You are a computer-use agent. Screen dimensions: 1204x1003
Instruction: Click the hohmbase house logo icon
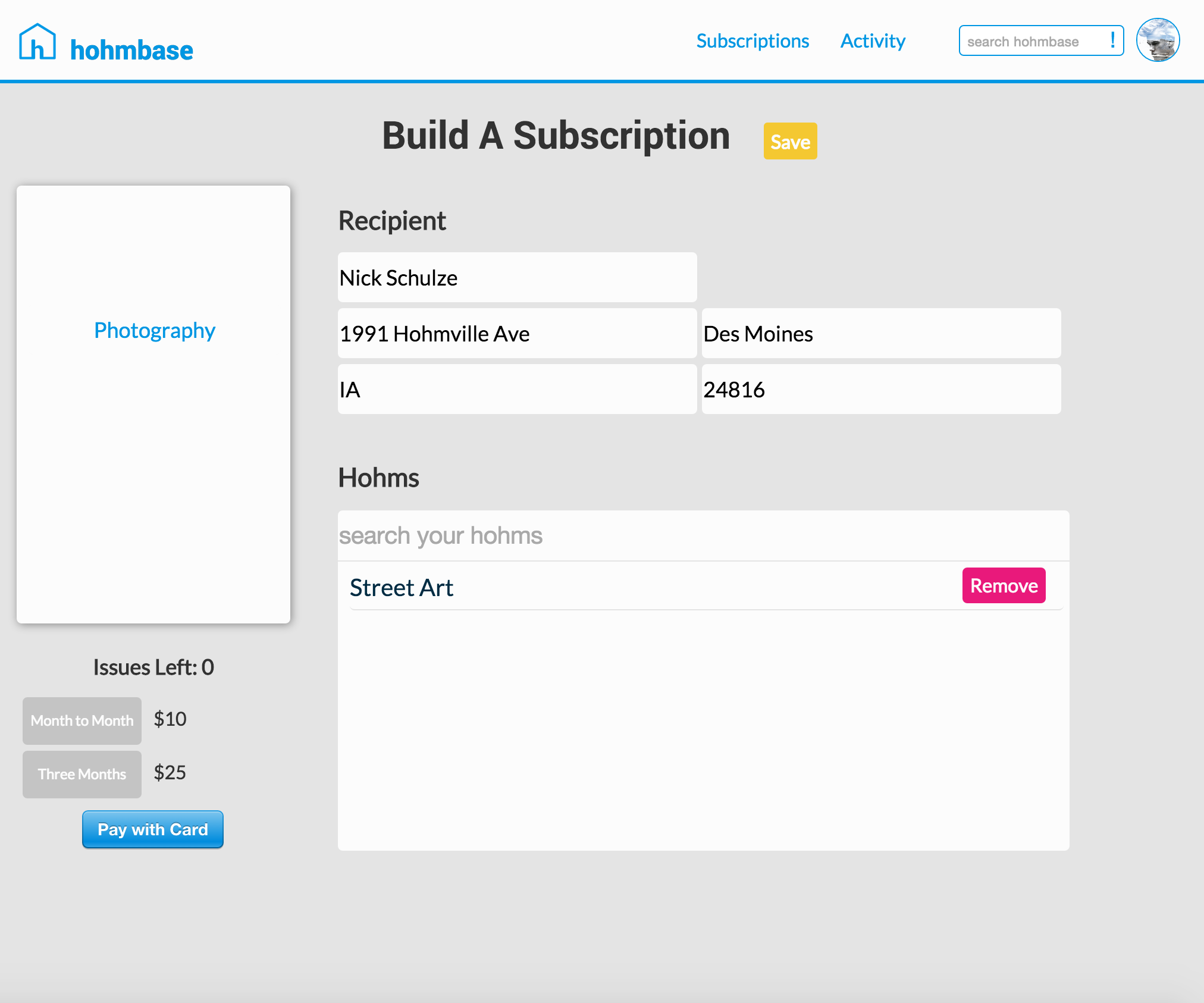[37, 42]
